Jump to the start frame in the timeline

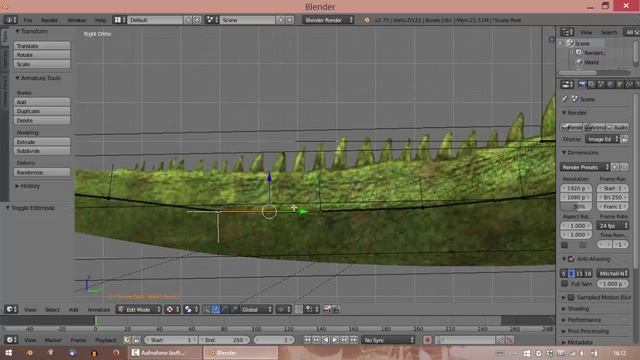[307, 340]
